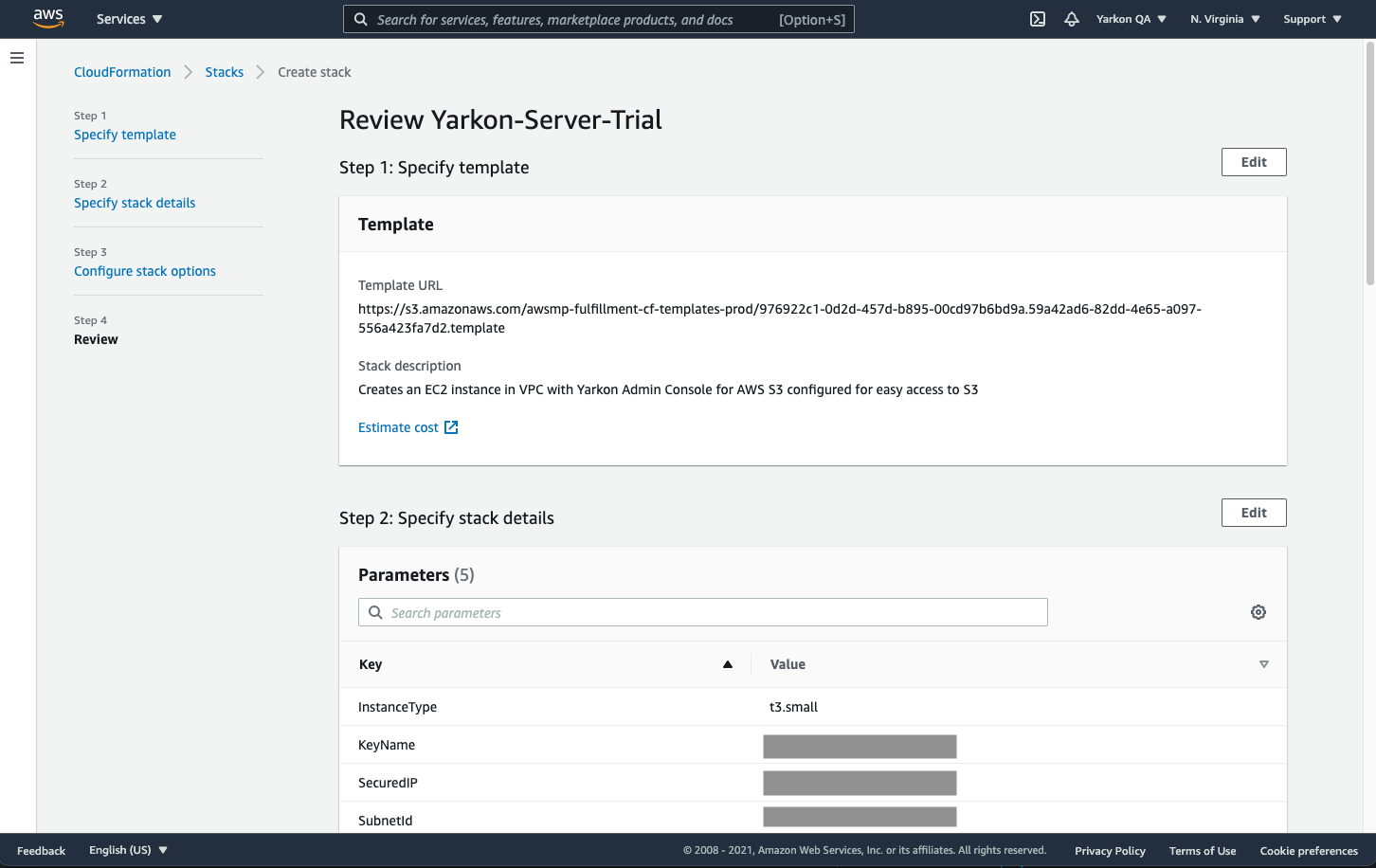Click the Stacks breadcrumb link

pyautogui.click(x=225, y=72)
